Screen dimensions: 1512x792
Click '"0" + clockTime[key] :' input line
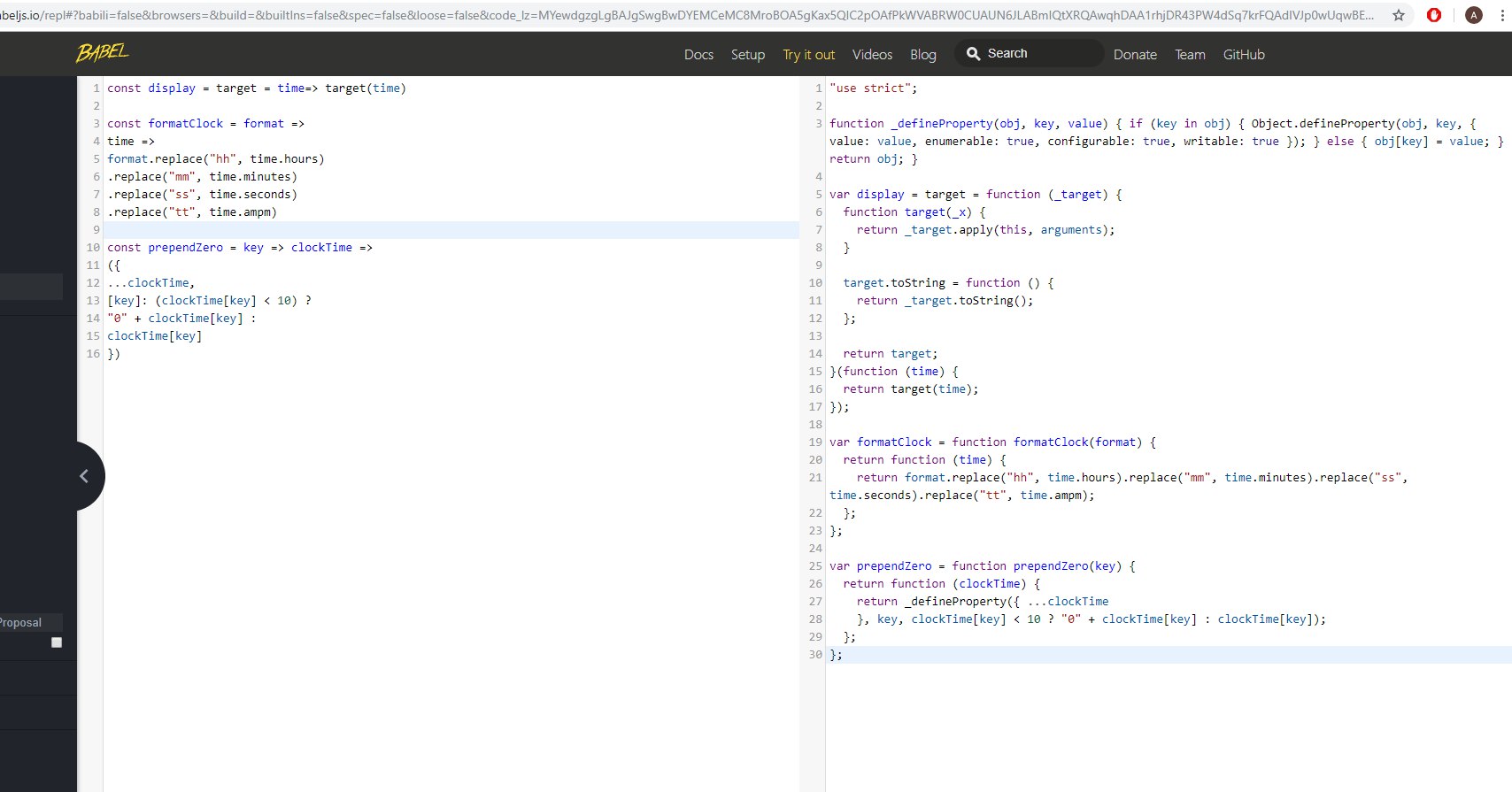pos(181,319)
